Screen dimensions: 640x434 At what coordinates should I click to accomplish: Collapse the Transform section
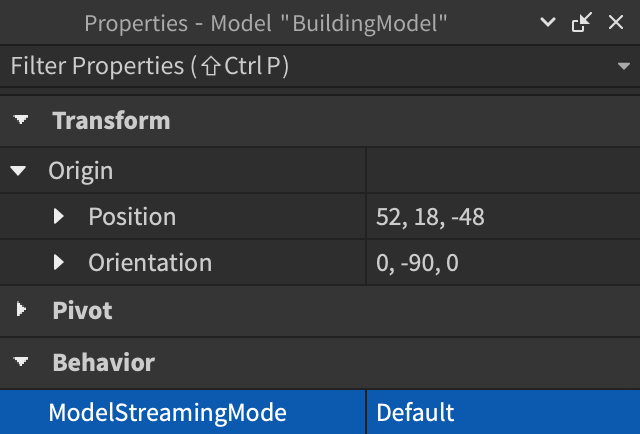(x=21, y=121)
